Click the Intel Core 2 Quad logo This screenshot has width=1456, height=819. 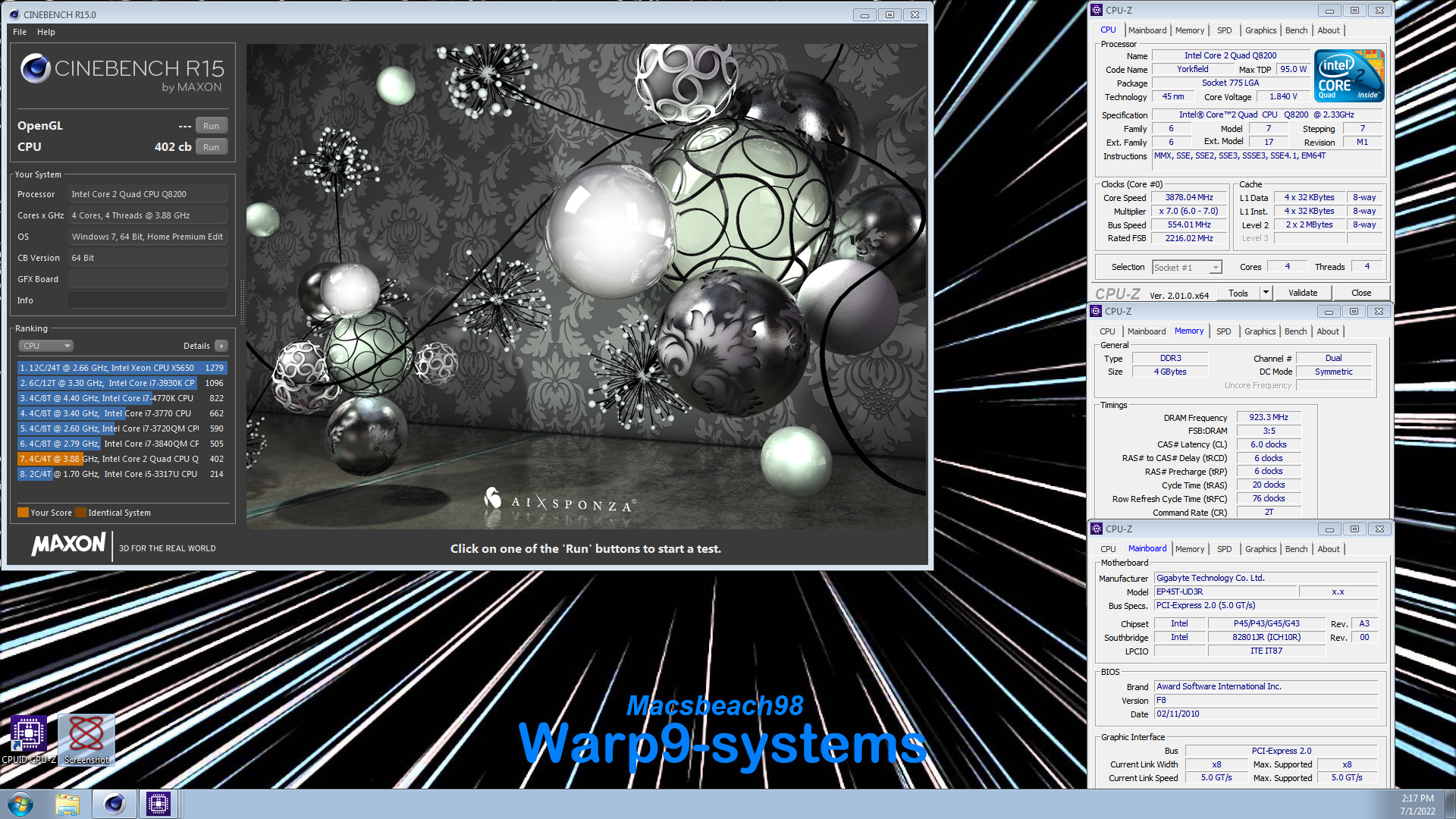(x=1350, y=76)
